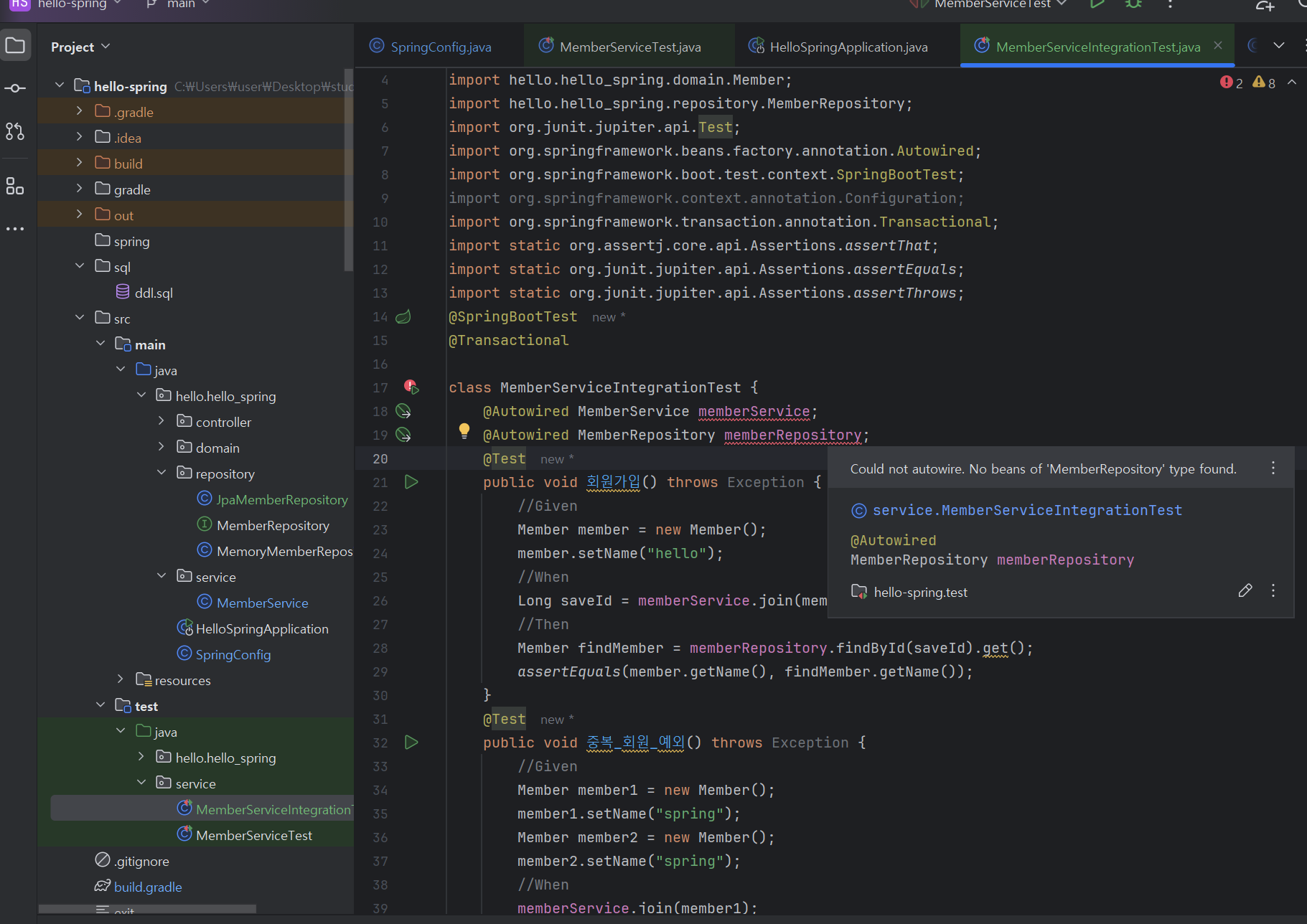
Task: Click the class run-failed gutter icon line 17
Action: pyautogui.click(x=411, y=387)
